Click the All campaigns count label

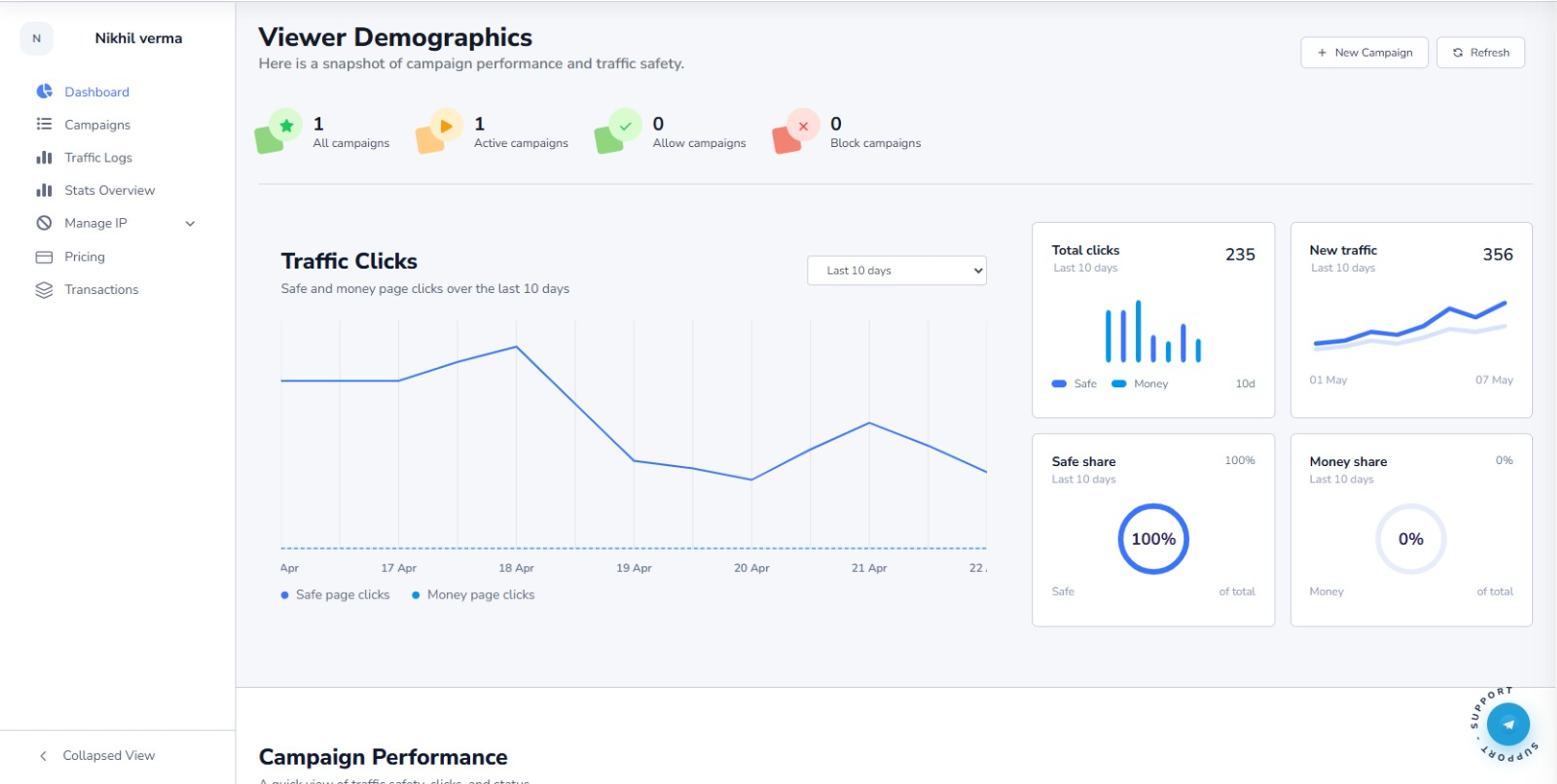pos(351,143)
